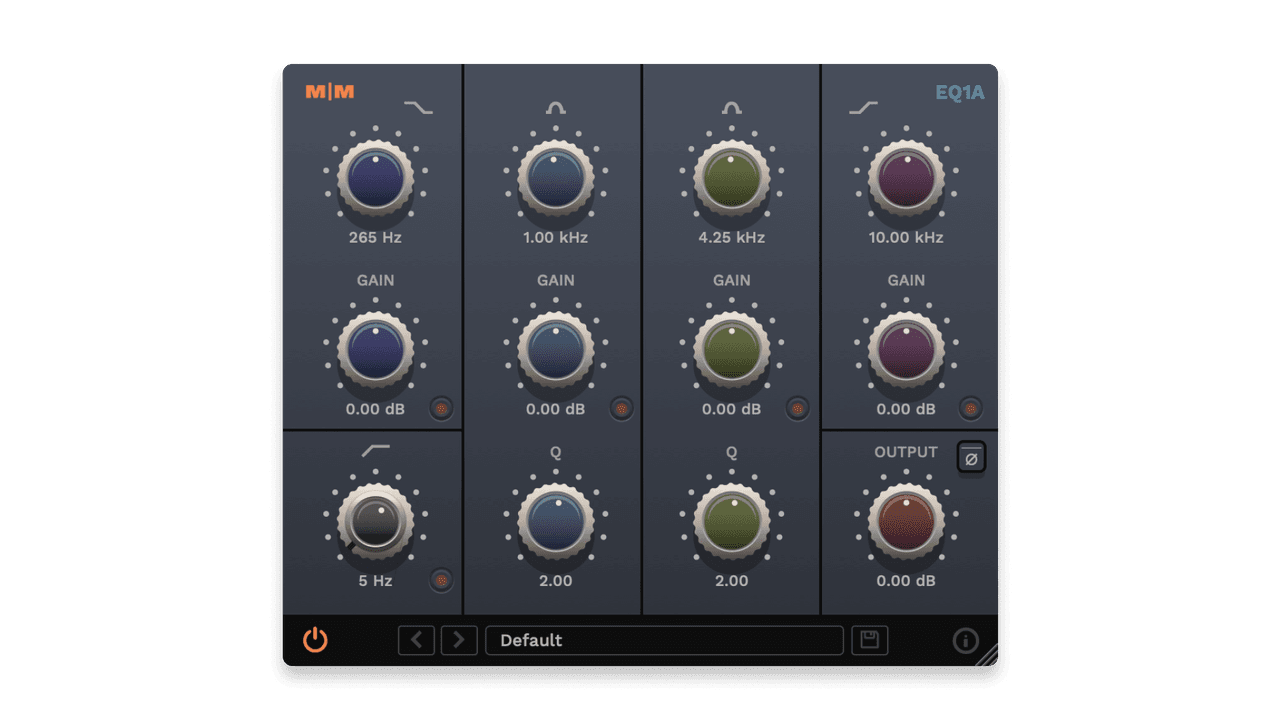The image size is (1280, 720).
Task: Click the OUTPUT section label
Action: pyautogui.click(x=906, y=452)
